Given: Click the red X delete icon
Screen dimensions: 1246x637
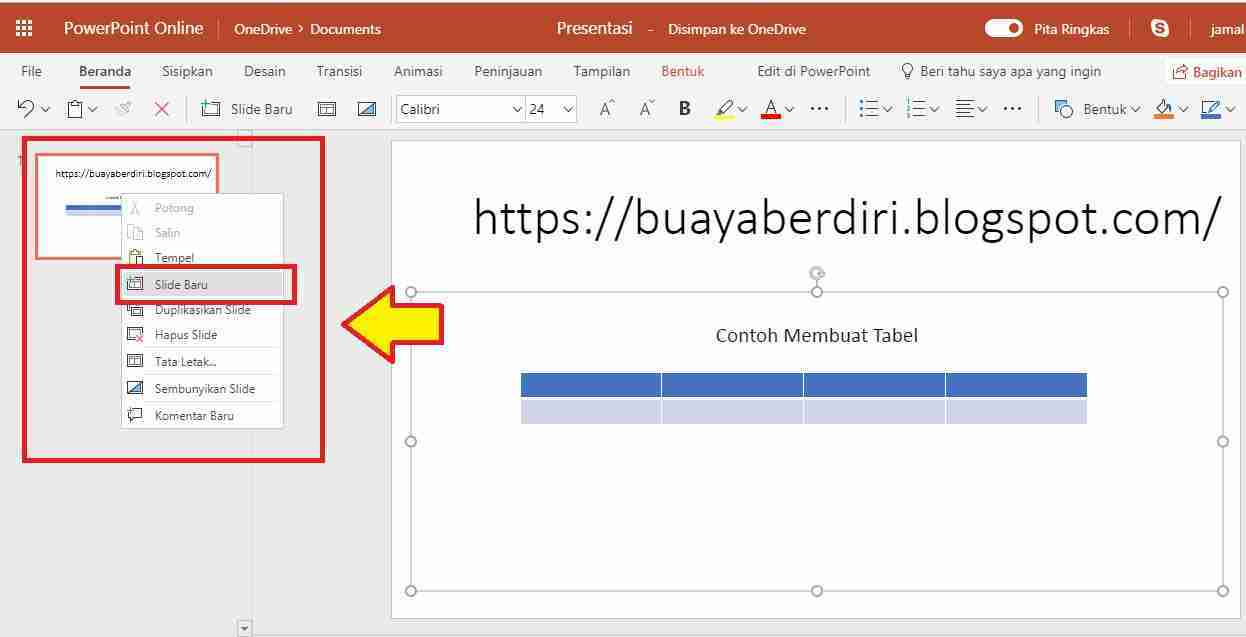Looking at the screenshot, I should pos(162,109).
